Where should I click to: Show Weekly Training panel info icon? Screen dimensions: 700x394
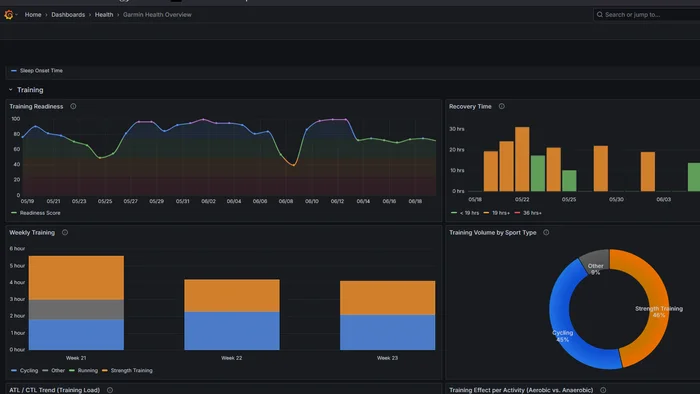[x=65, y=232]
